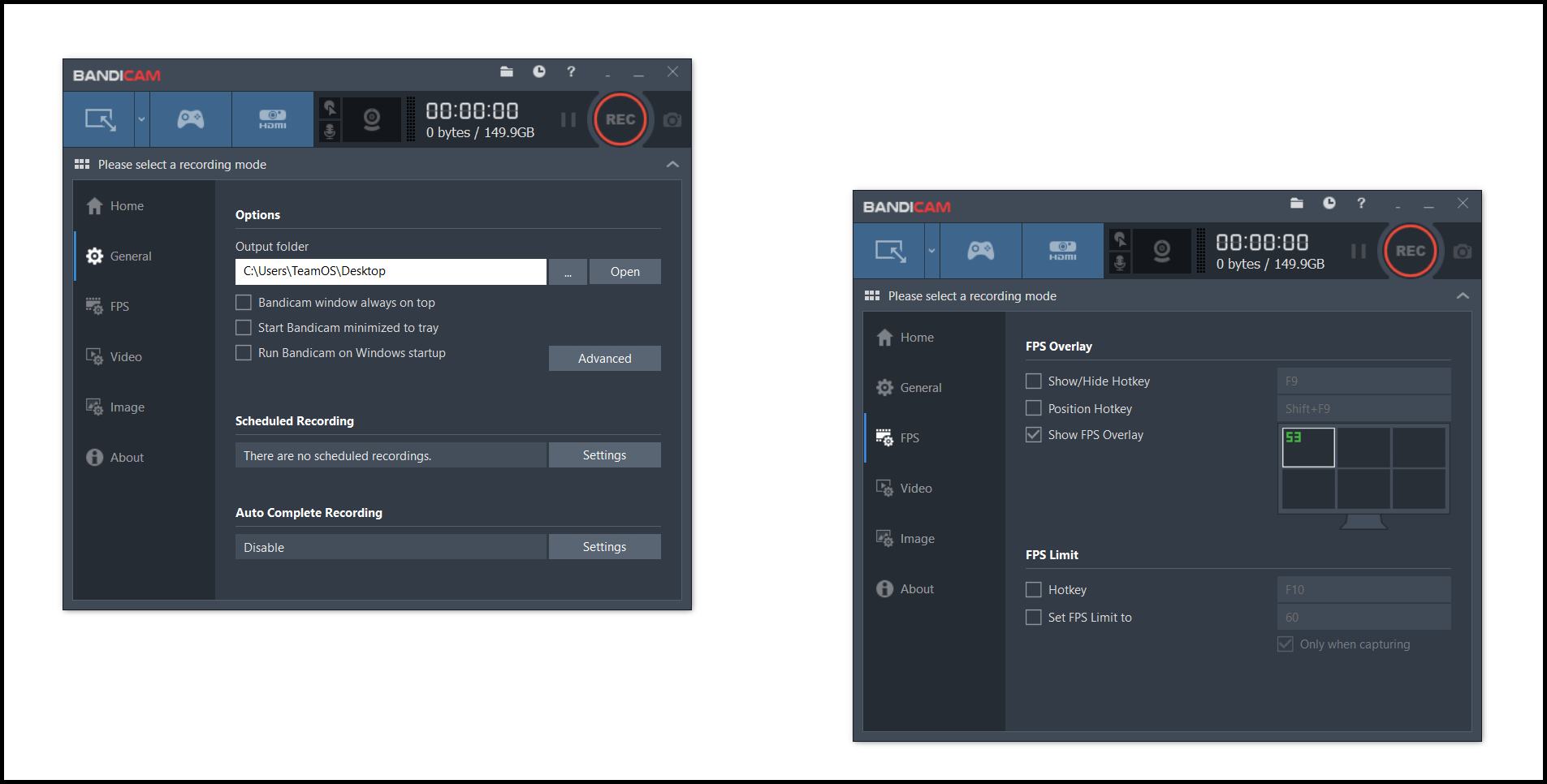The width and height of the screenshot is (1547, 784).
Task: Select HDMI device recording mode in left window
Action: pyautogui.click(x=273, y=119)
